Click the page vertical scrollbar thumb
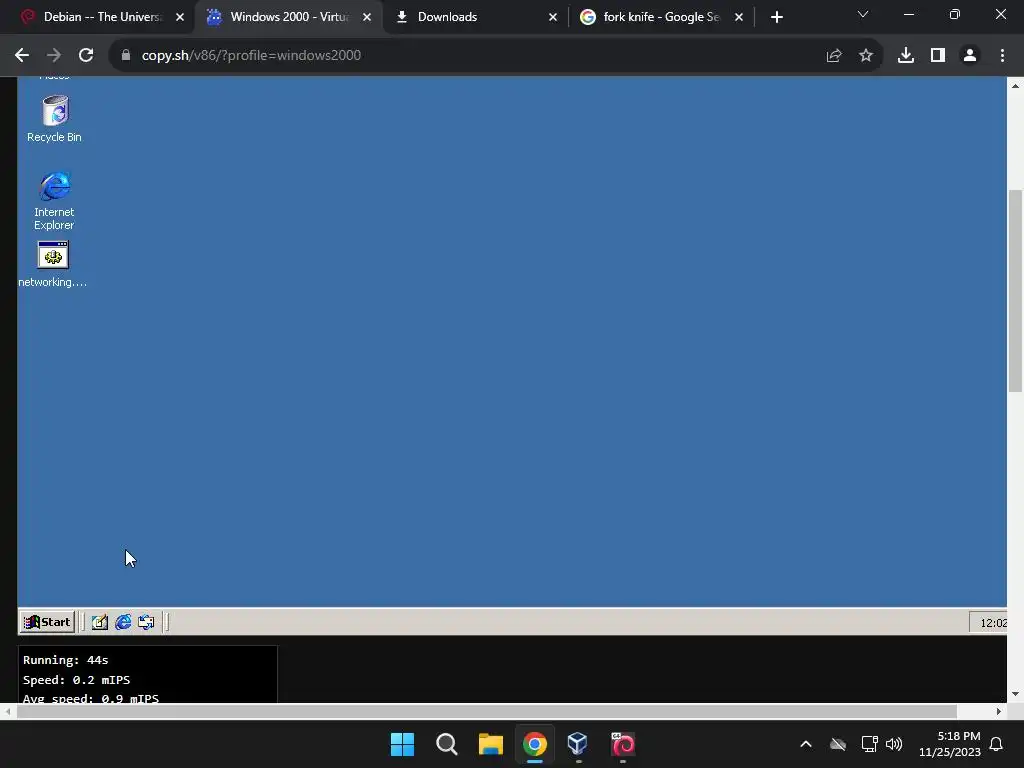 (1016, 291)
